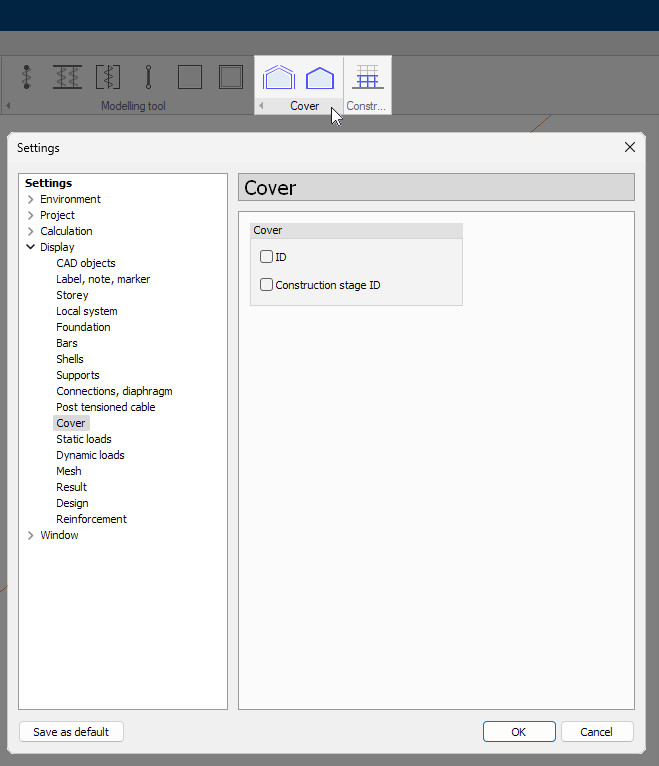Screen dimensions: 659x766
Task: Close the Settings dialog with X
Action: click(x=630, y=148)
